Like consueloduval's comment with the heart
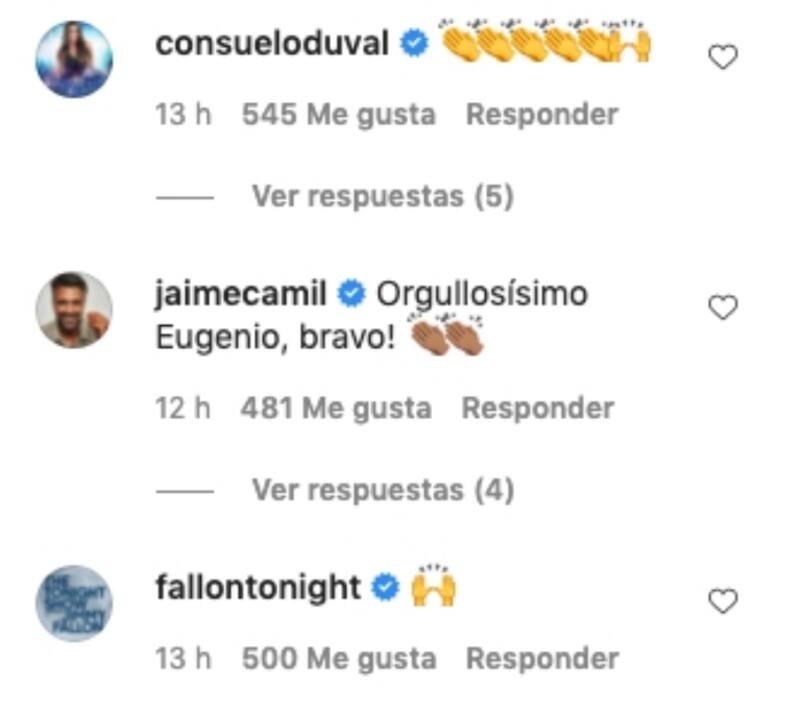Image resolution: width=800 pixels, height=720 pixels. 723,57
